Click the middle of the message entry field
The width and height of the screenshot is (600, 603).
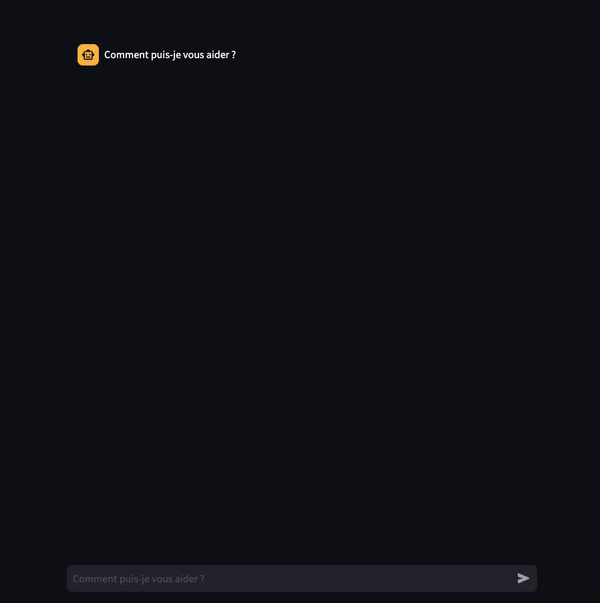[302, 578]
